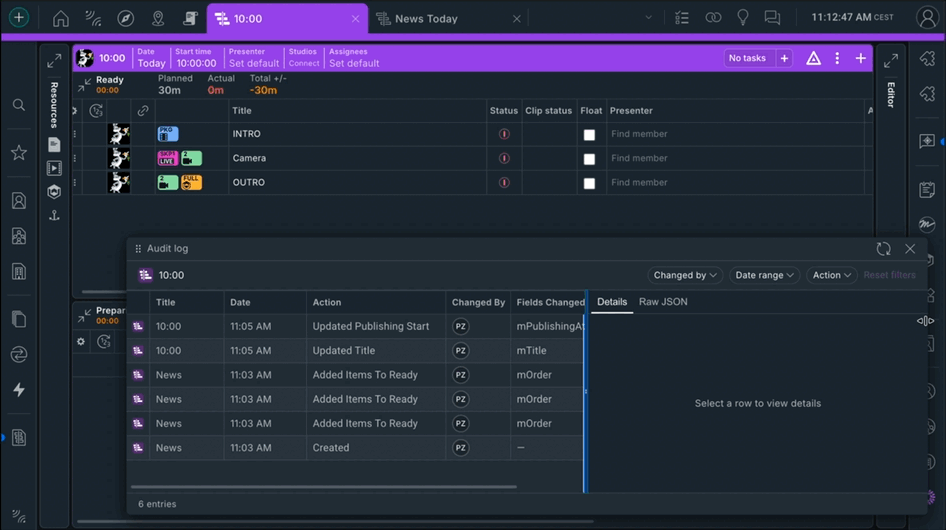
Task: Click the home icon in top bar
Action: pos(61,19)
